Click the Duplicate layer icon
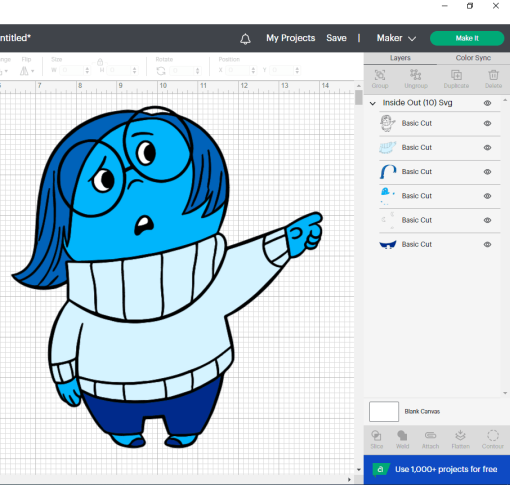The height and width of the screenshot is (485, 510). [x=456, y=75]
